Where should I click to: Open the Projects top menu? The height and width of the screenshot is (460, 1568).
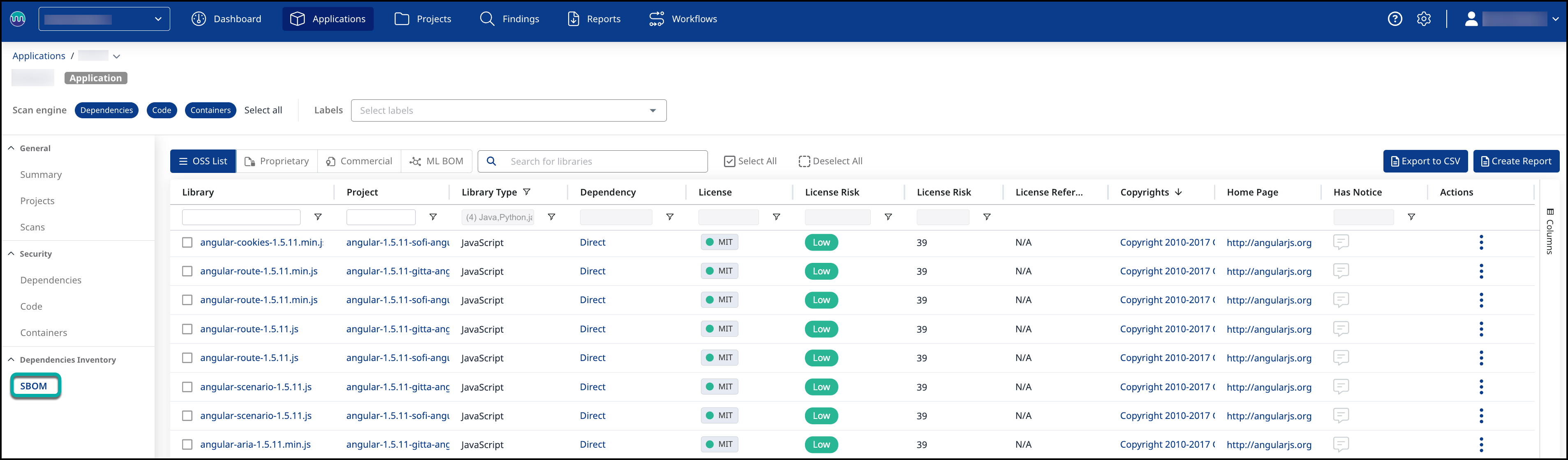pyautogui.click(x=423, y=19)
